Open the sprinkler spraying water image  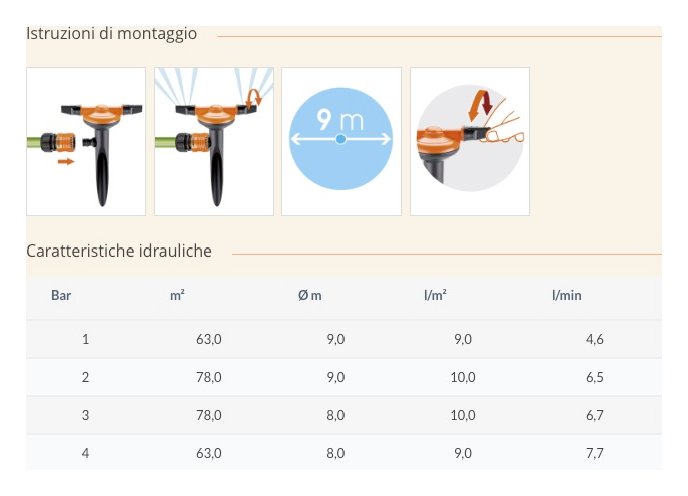pyautogui.click(x=214, y=141)
